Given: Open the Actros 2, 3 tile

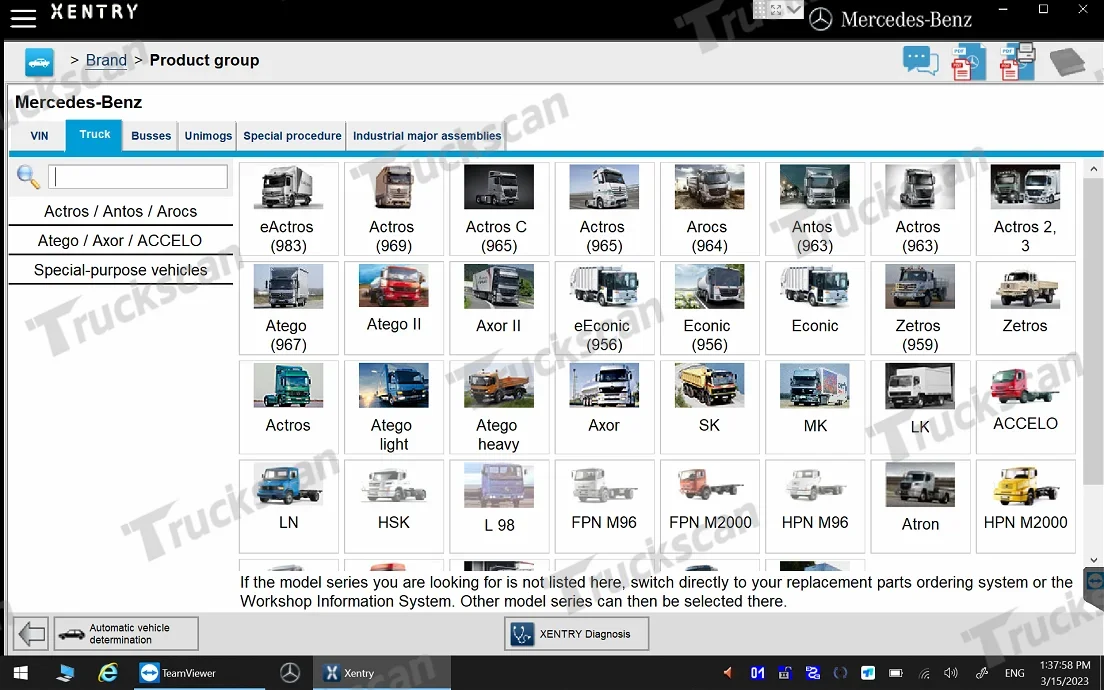Looking at the screenshot, I should 1025,209.
